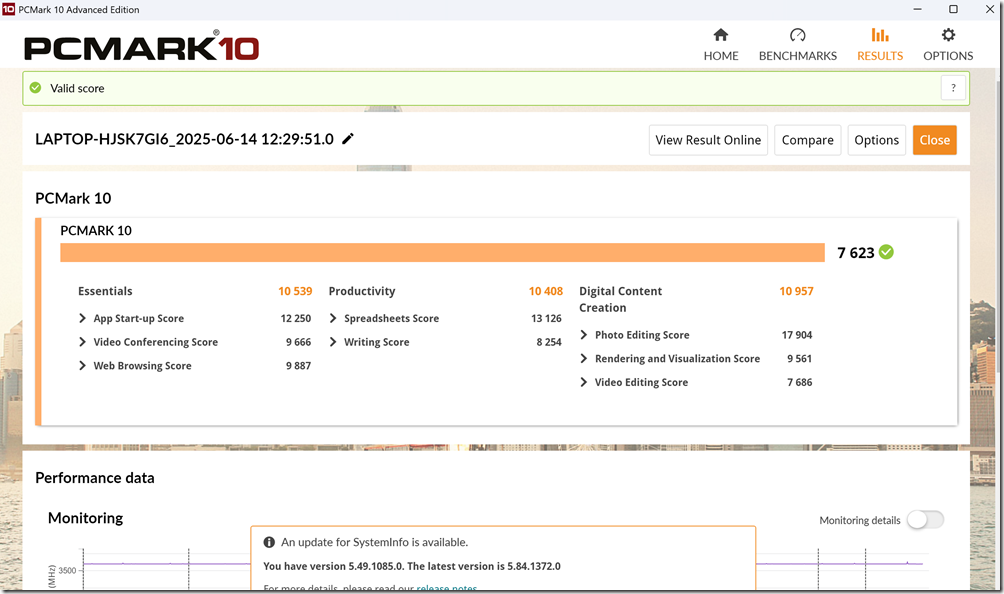Click the PCMark 10 title bar logo
Screen dimensions: 1004x594
pyautogui.click(x=9, y=9)
